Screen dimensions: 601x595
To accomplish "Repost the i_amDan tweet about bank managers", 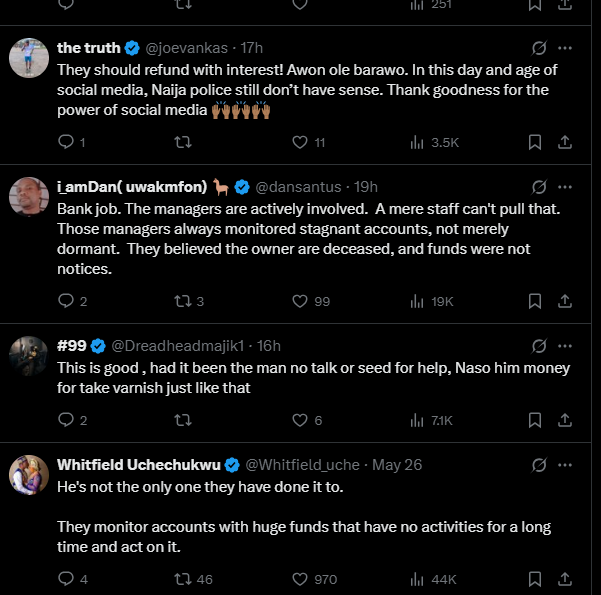I will point(183,301).
